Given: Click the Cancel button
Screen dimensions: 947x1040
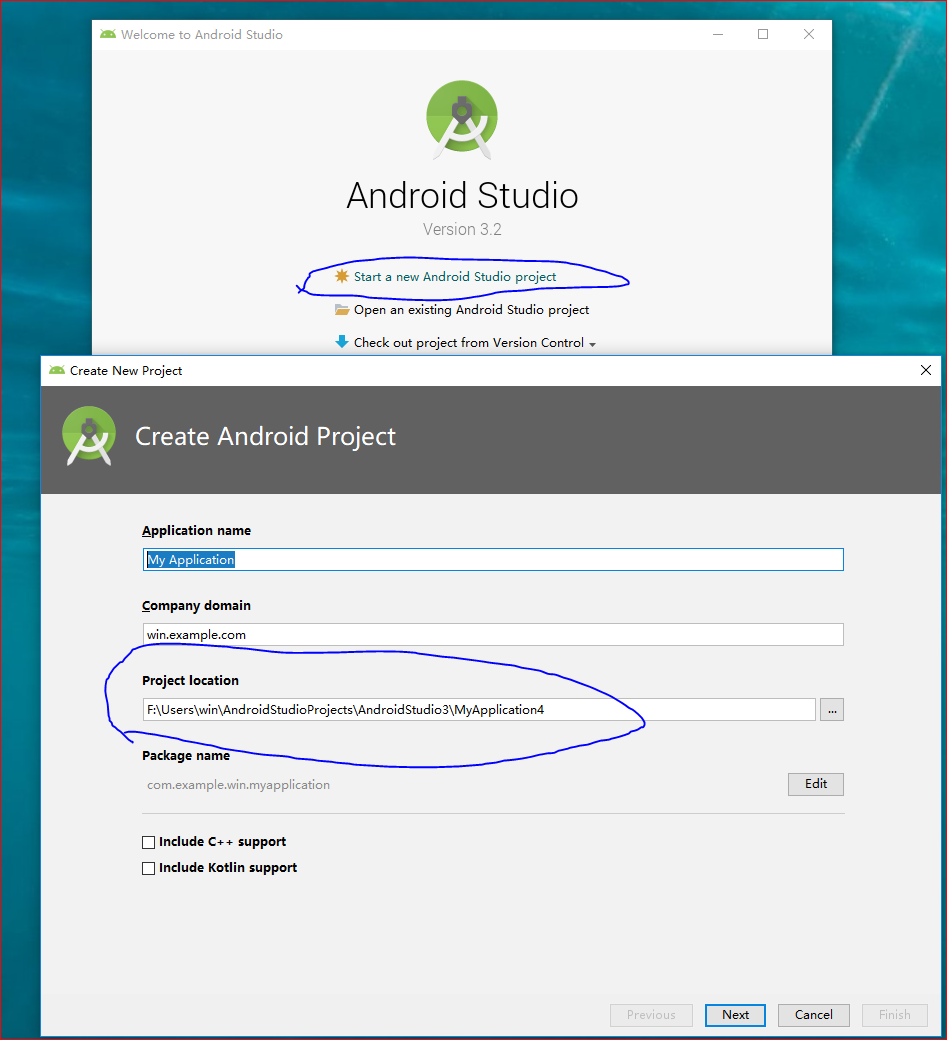Looking at the screenshot, I should pos(813,1014).
